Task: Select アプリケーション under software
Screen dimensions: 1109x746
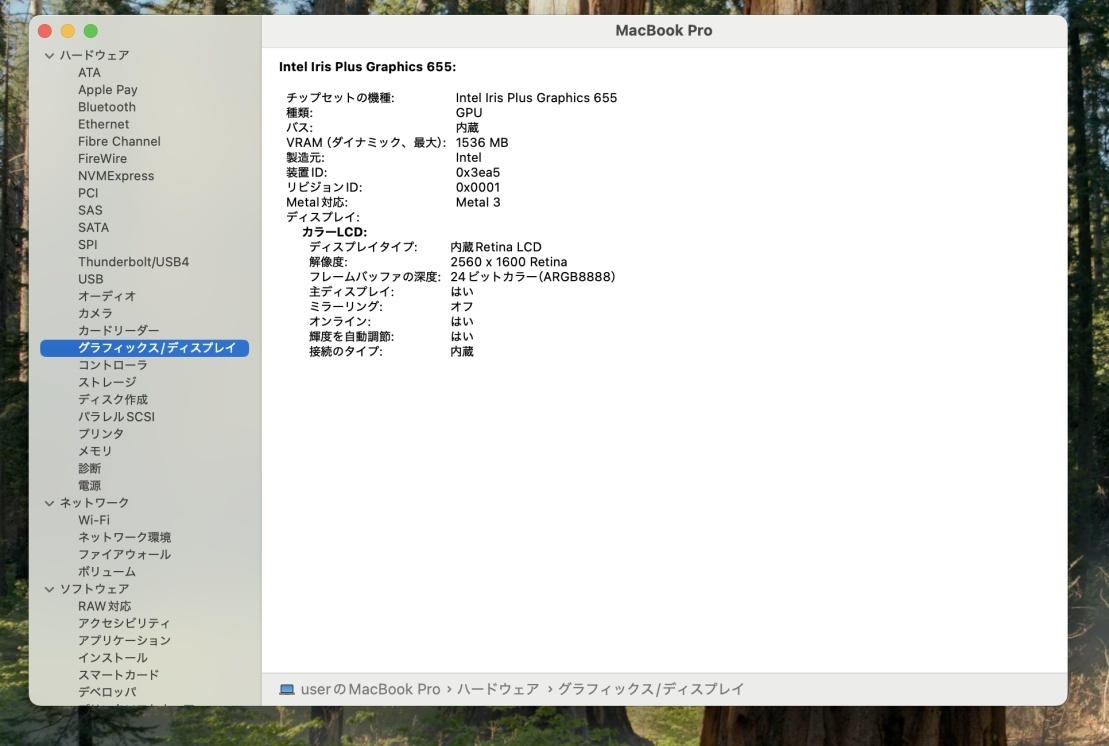Action: pos(124,640)
